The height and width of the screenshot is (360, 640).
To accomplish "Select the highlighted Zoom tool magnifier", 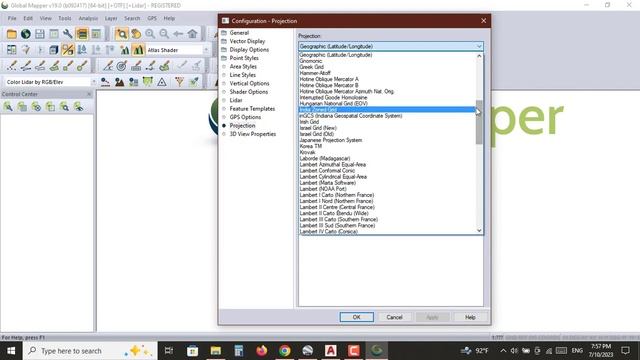I will tap(121, 34).
